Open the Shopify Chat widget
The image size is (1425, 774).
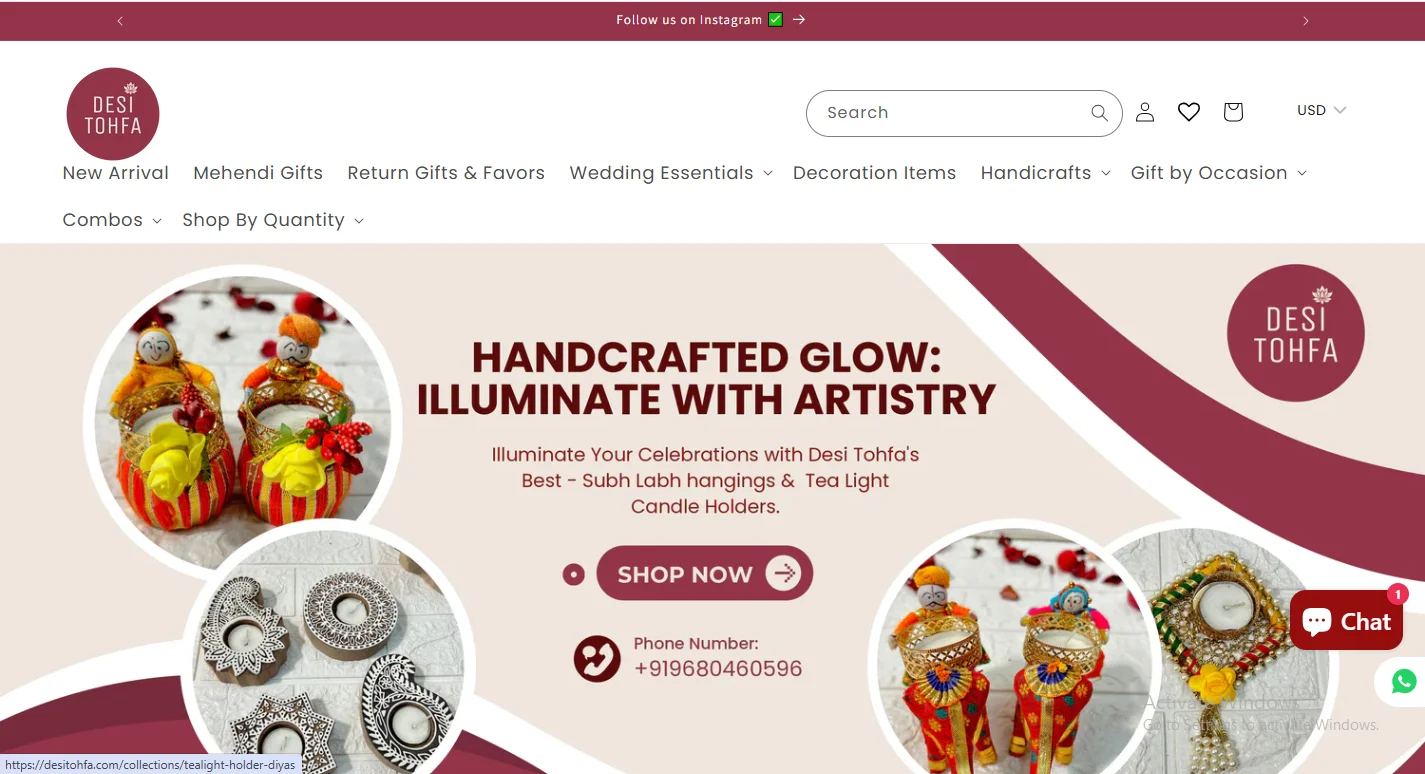tap(1346, 621)
